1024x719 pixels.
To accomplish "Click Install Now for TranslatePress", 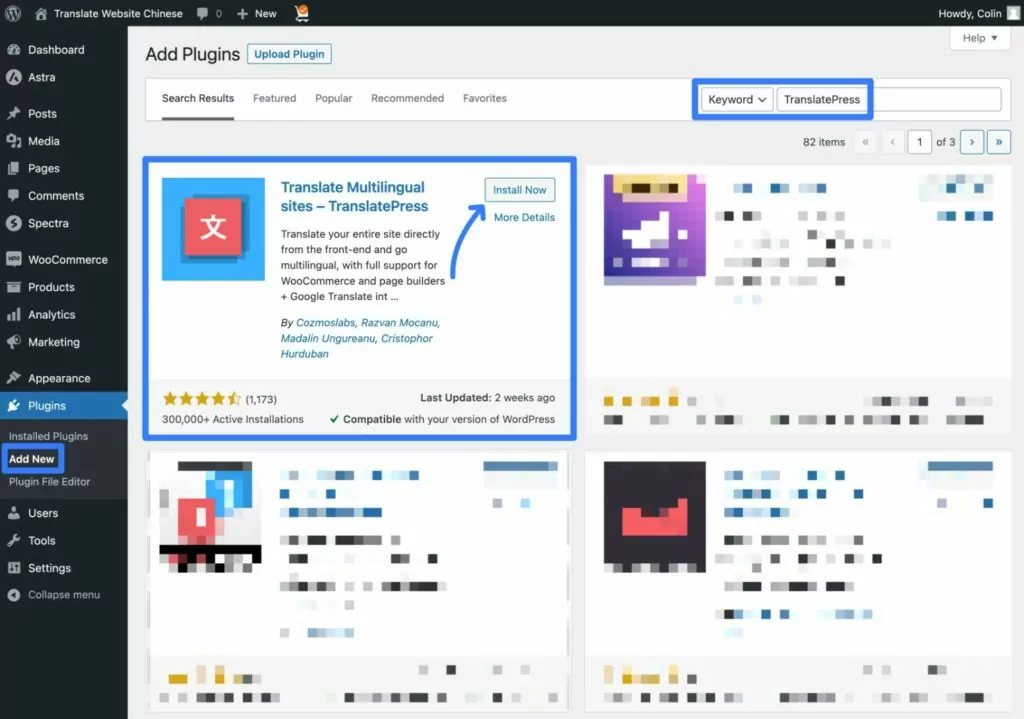I will coord(520,190).
